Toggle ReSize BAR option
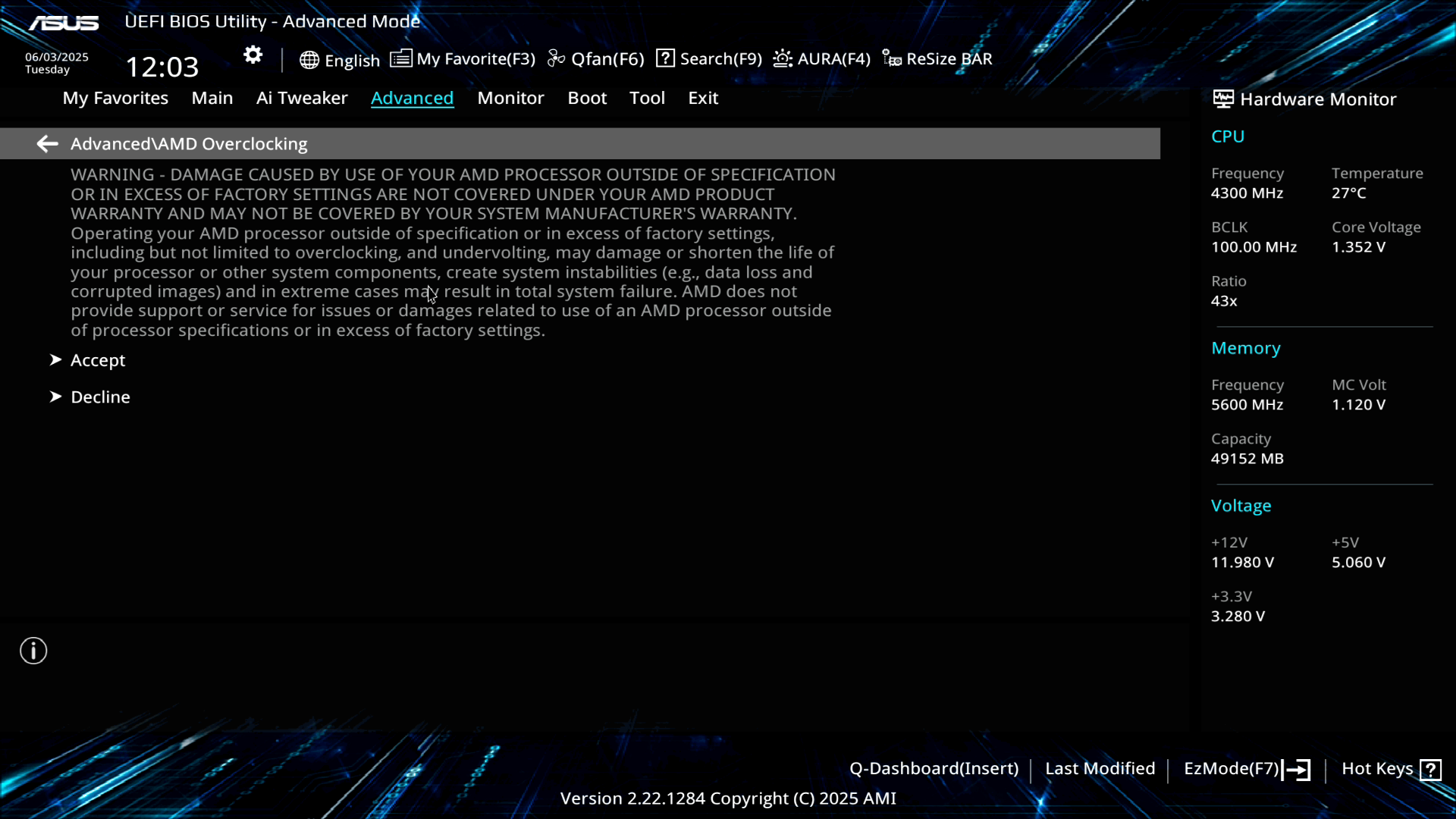1456x819 pixels. tap(937, 59)
